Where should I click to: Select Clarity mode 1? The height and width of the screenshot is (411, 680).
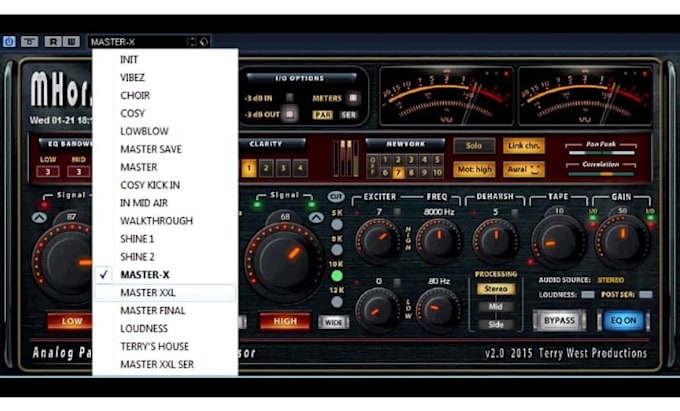(x=249, y=168)
